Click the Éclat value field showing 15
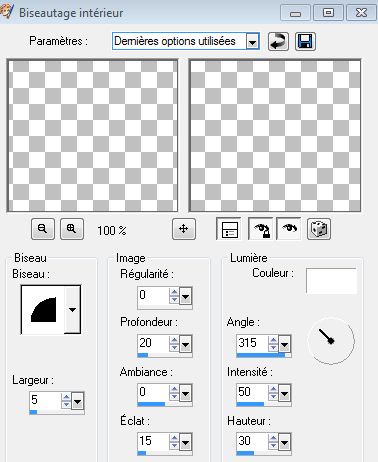378x462 pixels. point(153,442)
